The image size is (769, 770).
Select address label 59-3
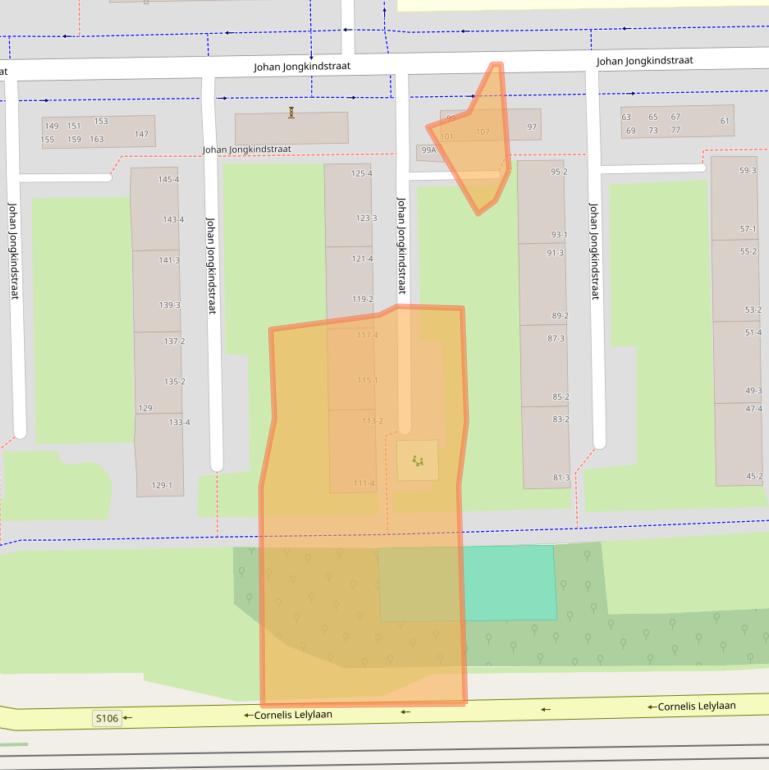pos(747,171)
